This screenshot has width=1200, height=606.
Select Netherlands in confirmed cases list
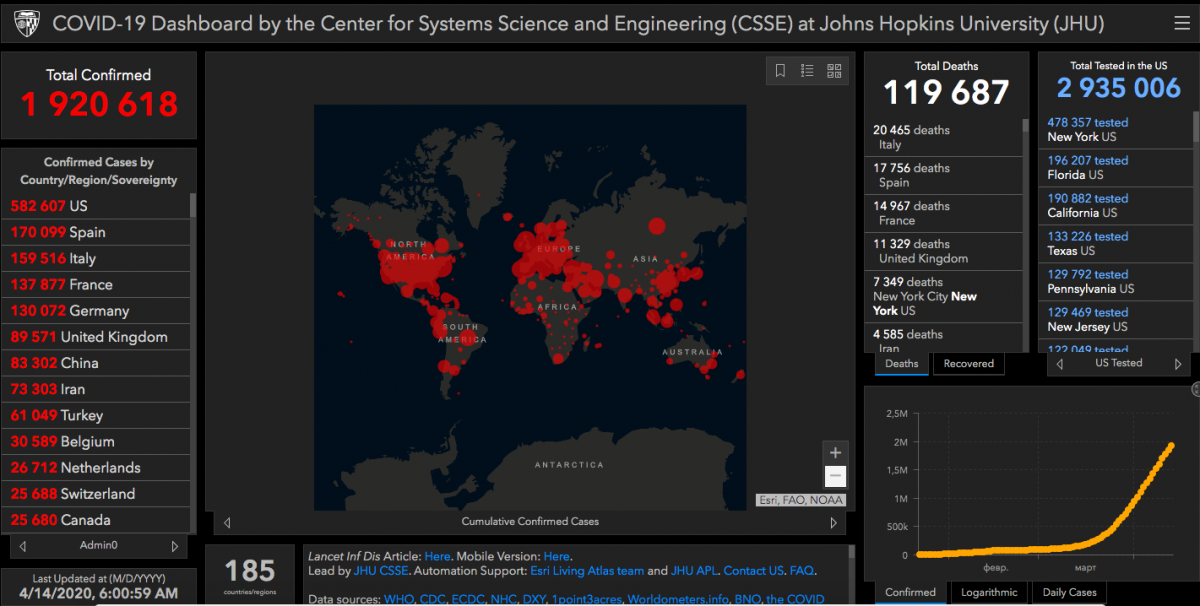pyautogui.click(x=96, y=467)
